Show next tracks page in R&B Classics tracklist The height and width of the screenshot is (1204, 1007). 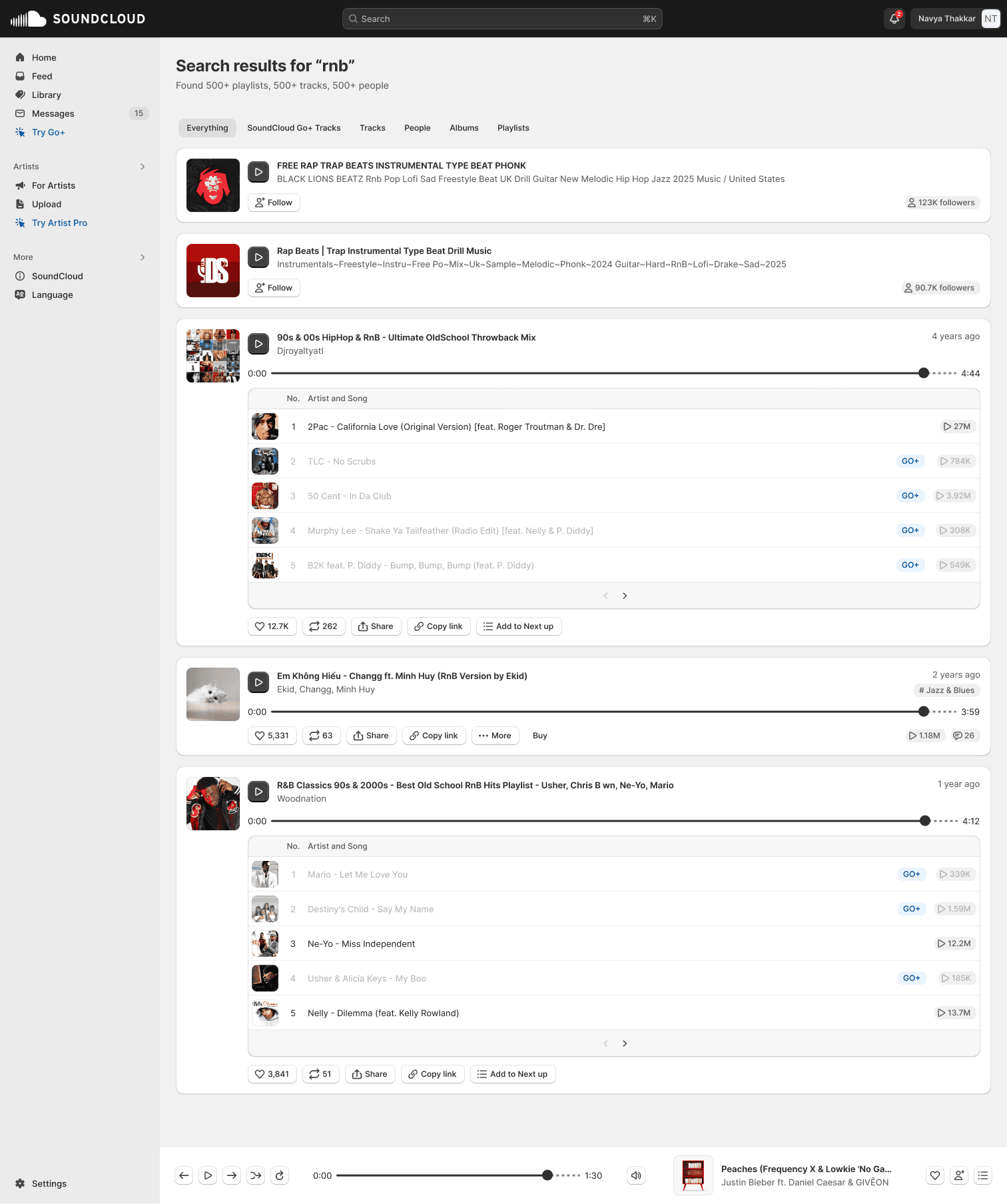pyautogui.click(x=625, y=1043)
